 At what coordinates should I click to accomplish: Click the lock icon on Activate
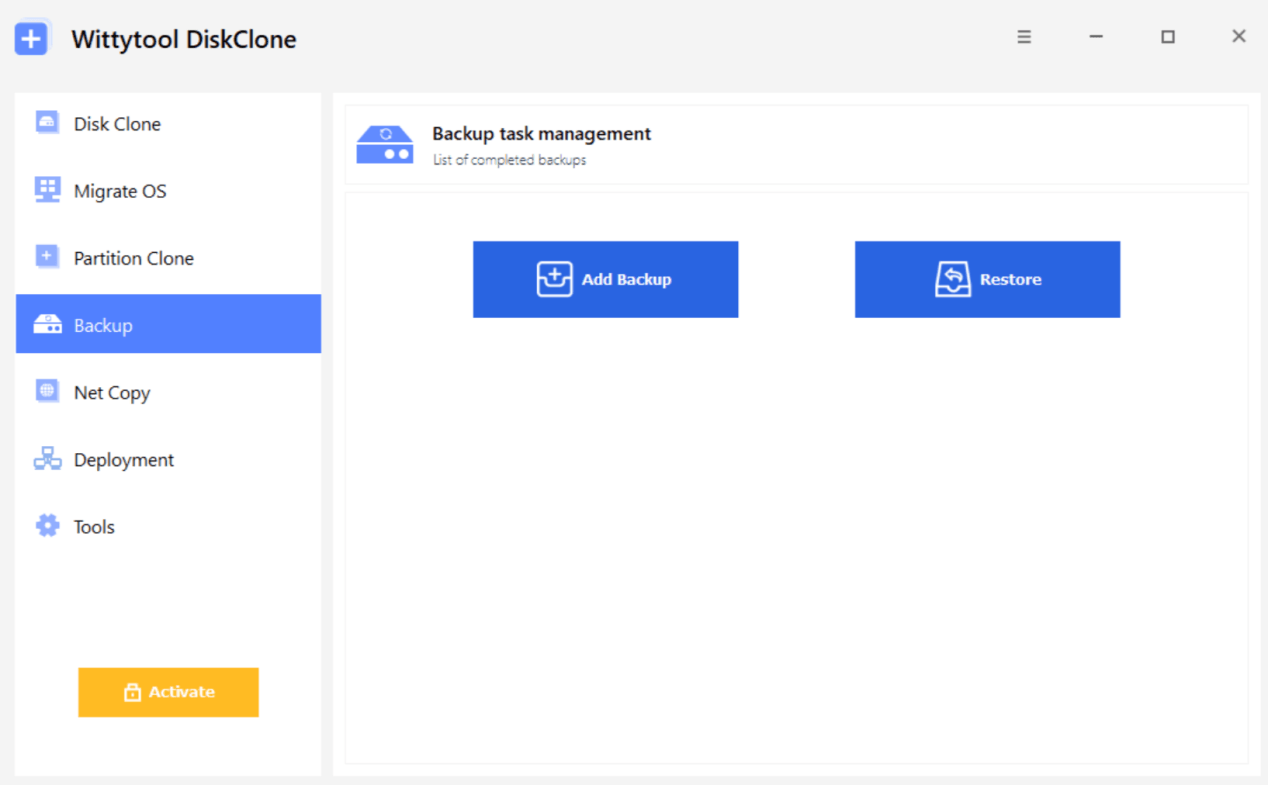pyautogui.click(x=132, y=692)
